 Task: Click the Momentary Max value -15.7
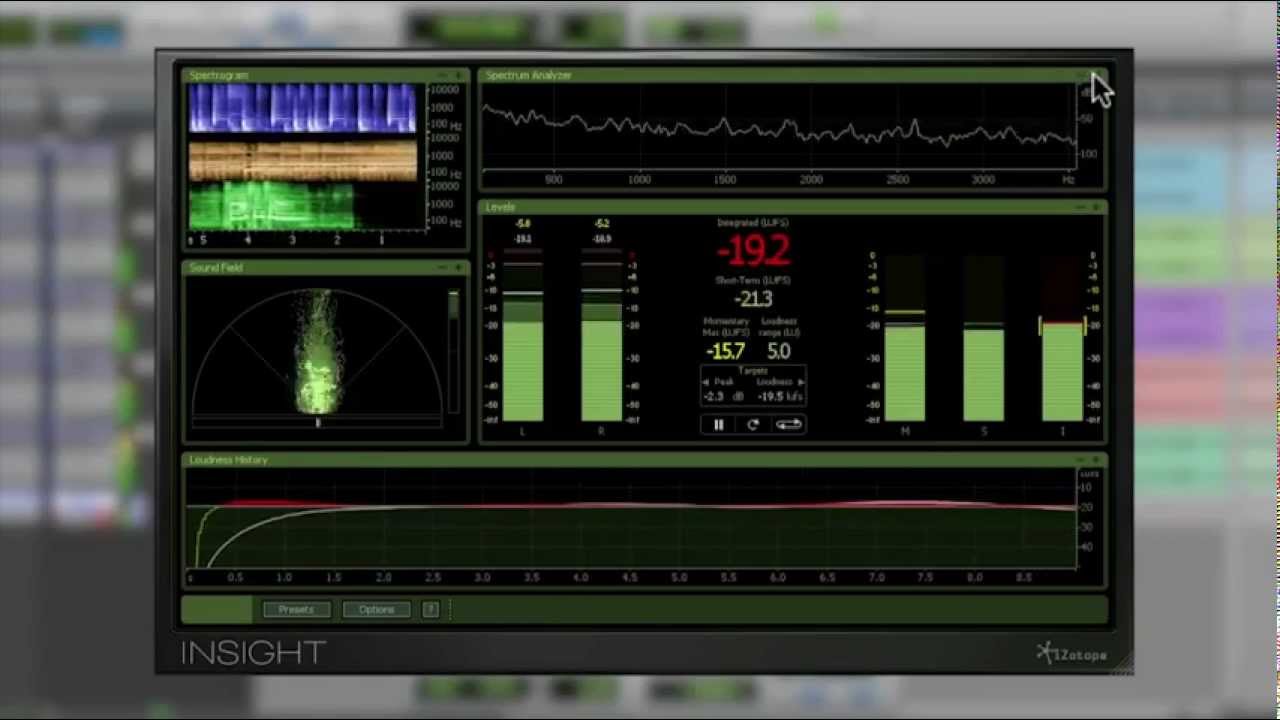725,351
